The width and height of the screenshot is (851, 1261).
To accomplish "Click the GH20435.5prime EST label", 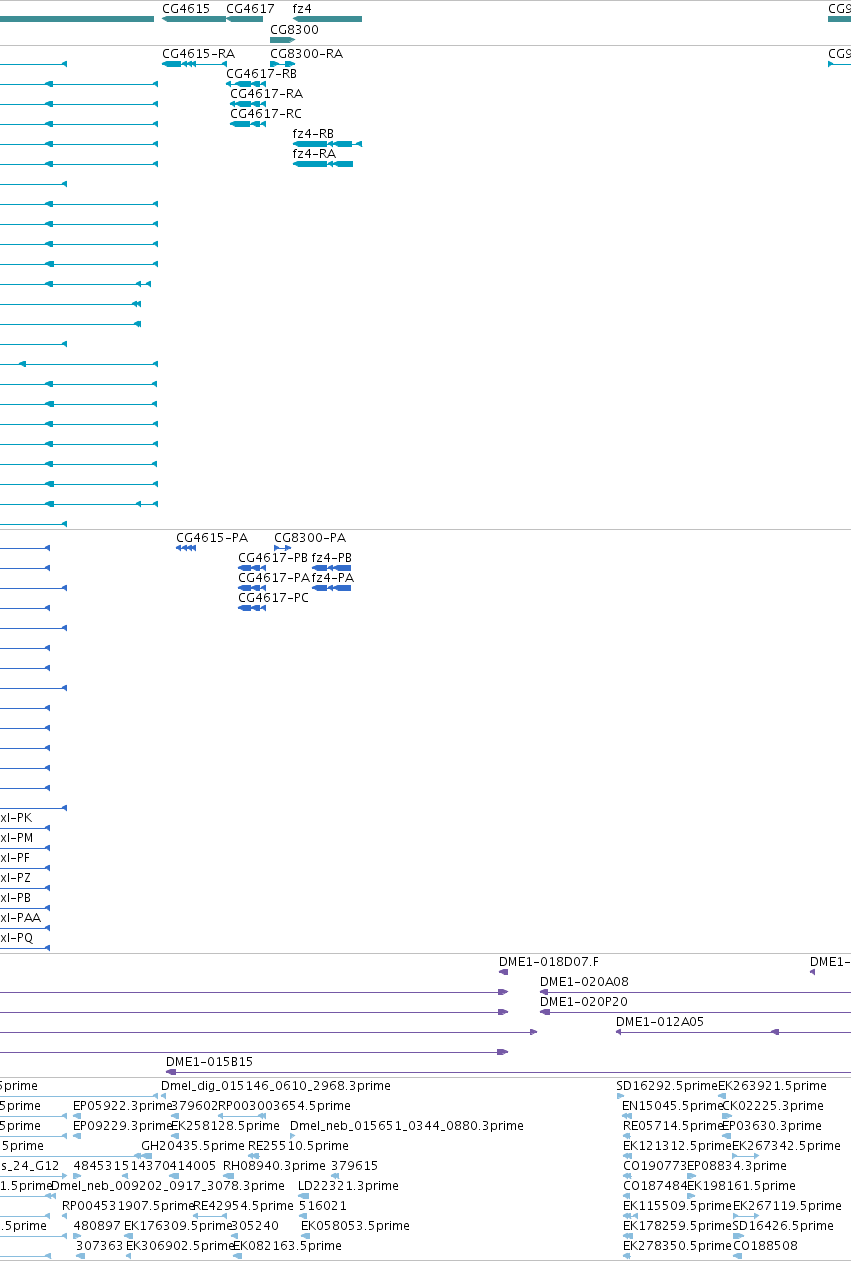I will [193, 1146].
